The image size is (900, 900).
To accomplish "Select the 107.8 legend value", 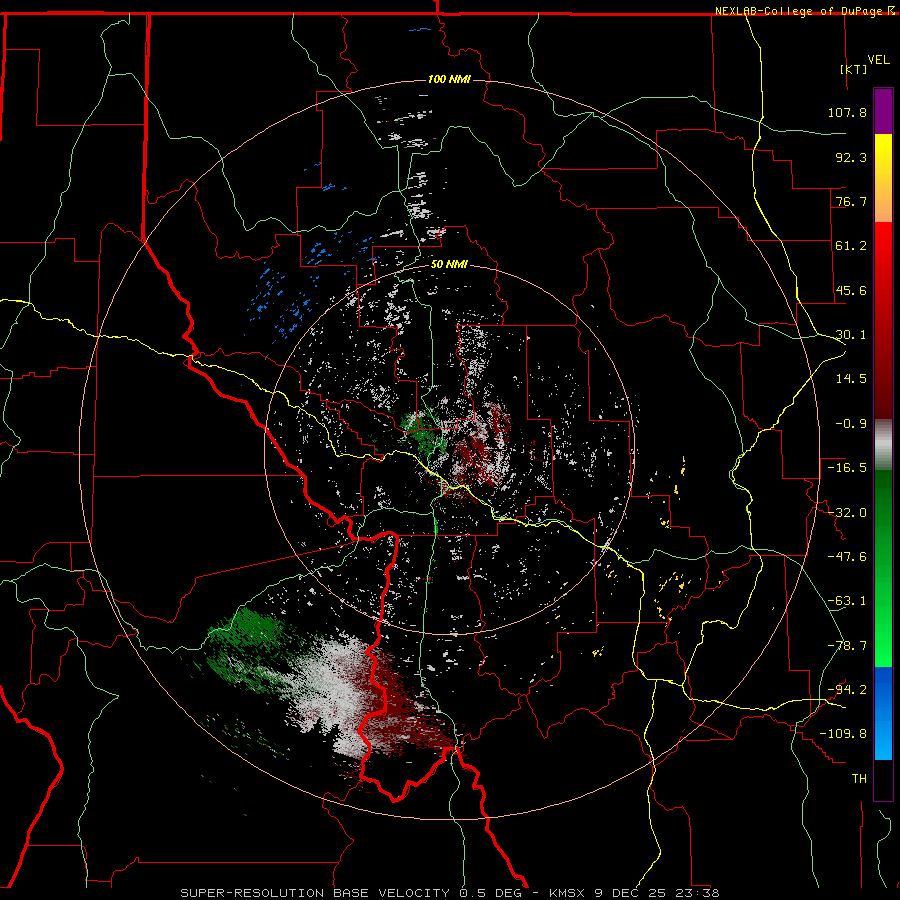I will click(847, 112).
